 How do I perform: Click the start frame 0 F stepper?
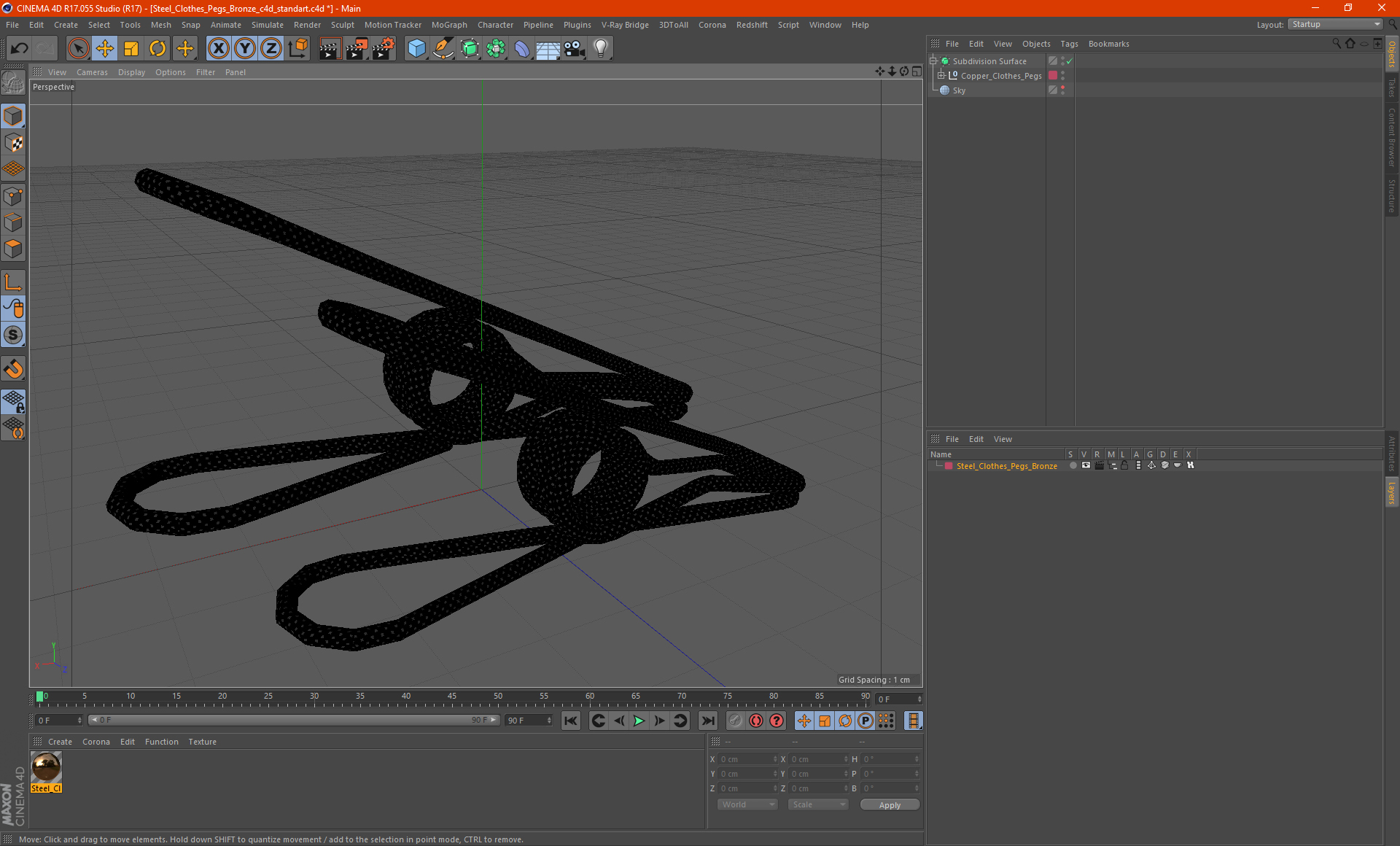(60, 720)
